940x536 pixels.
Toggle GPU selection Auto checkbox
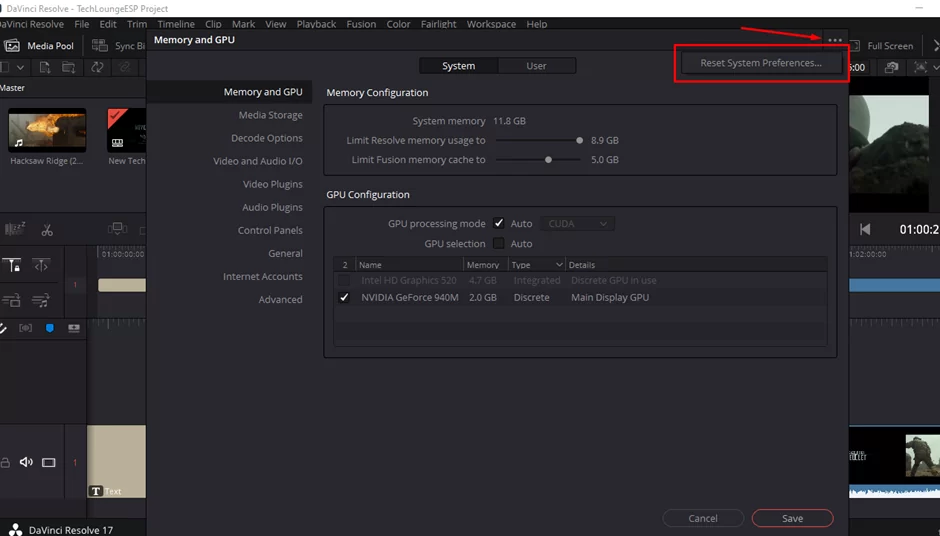499,243
